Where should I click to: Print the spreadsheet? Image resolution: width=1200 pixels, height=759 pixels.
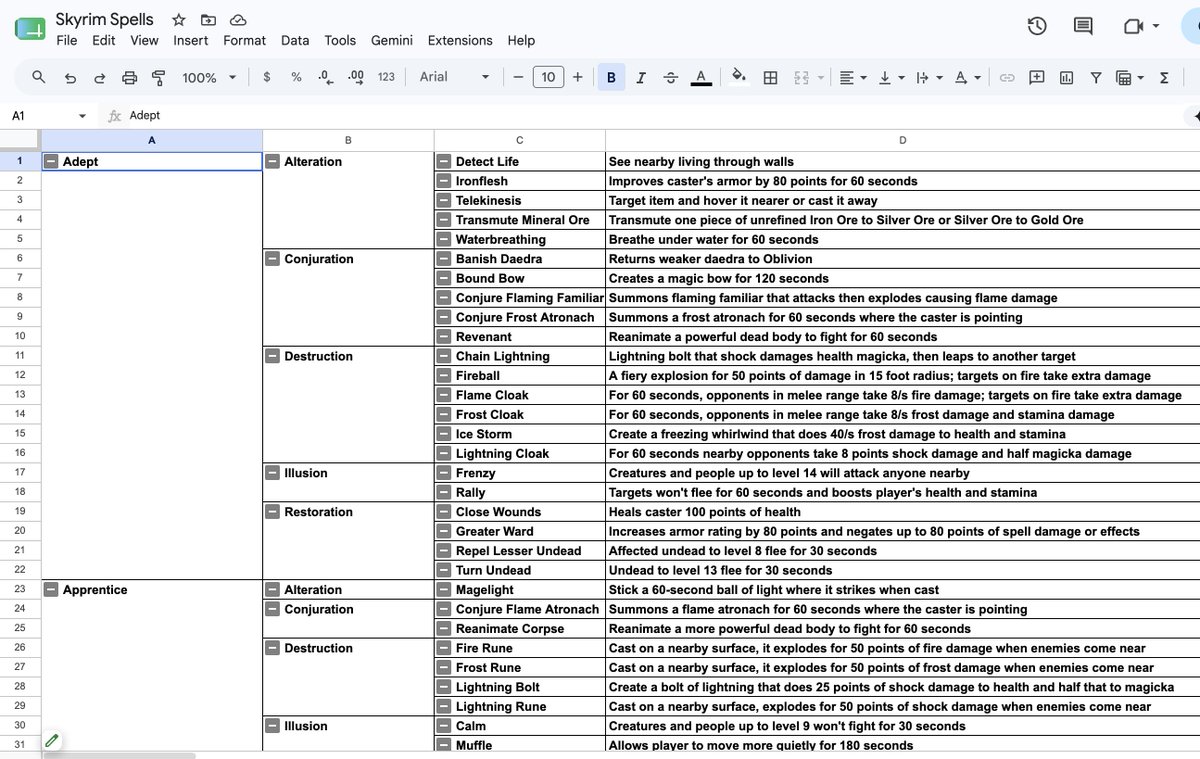pyautogui.click(x=129, y=77)
